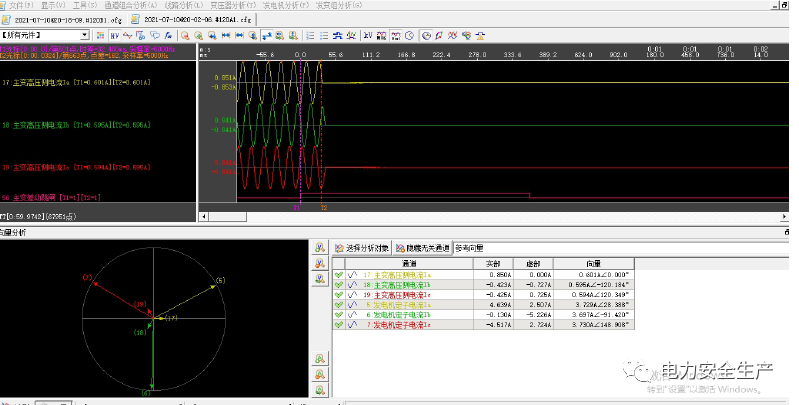Uncheck the 主变高压侧电流Ib channel
Image resolution: width=799 pixels, height=405 pixels.
(339, 285)
